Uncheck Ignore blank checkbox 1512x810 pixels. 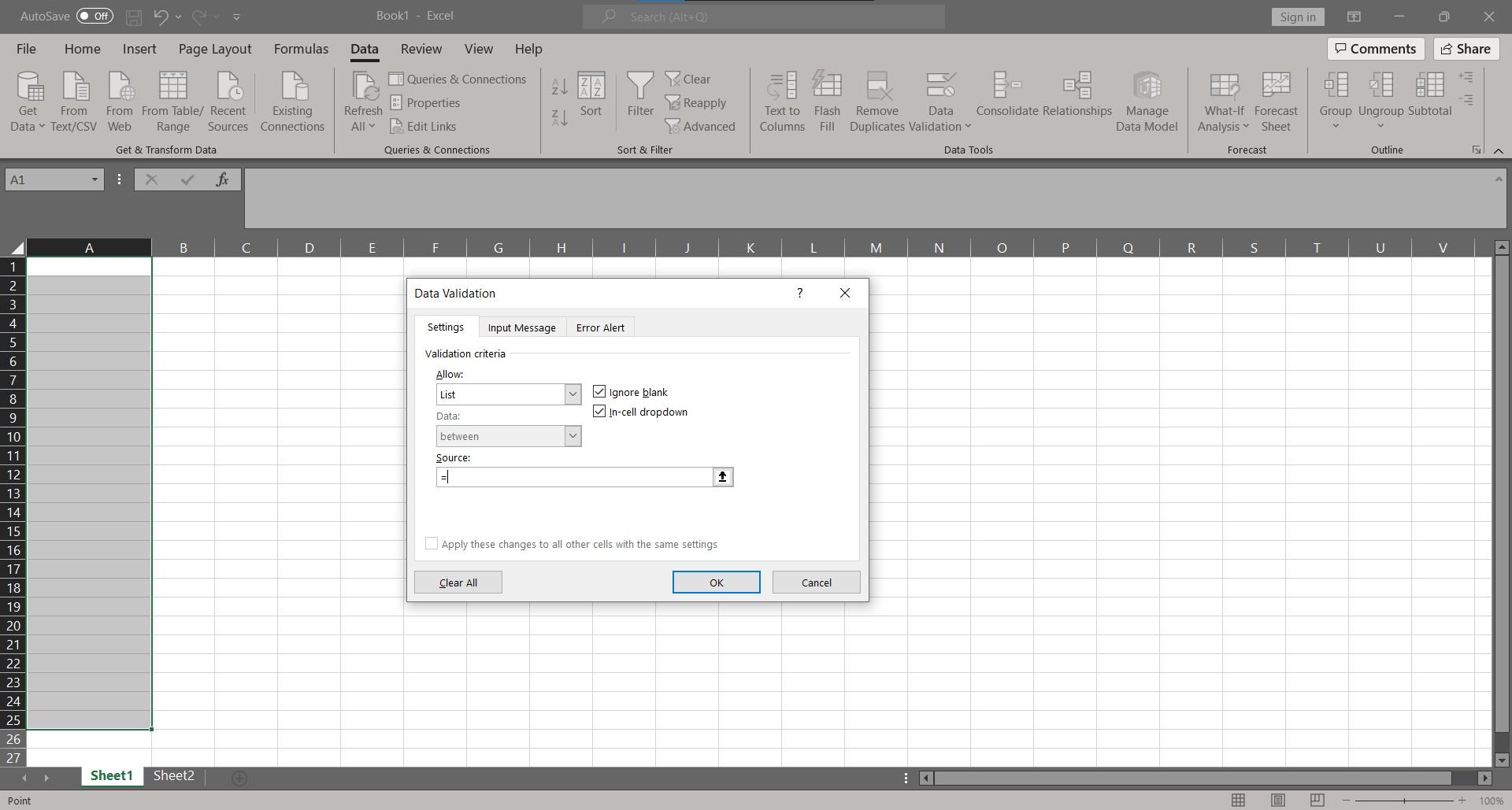[599, 392]
